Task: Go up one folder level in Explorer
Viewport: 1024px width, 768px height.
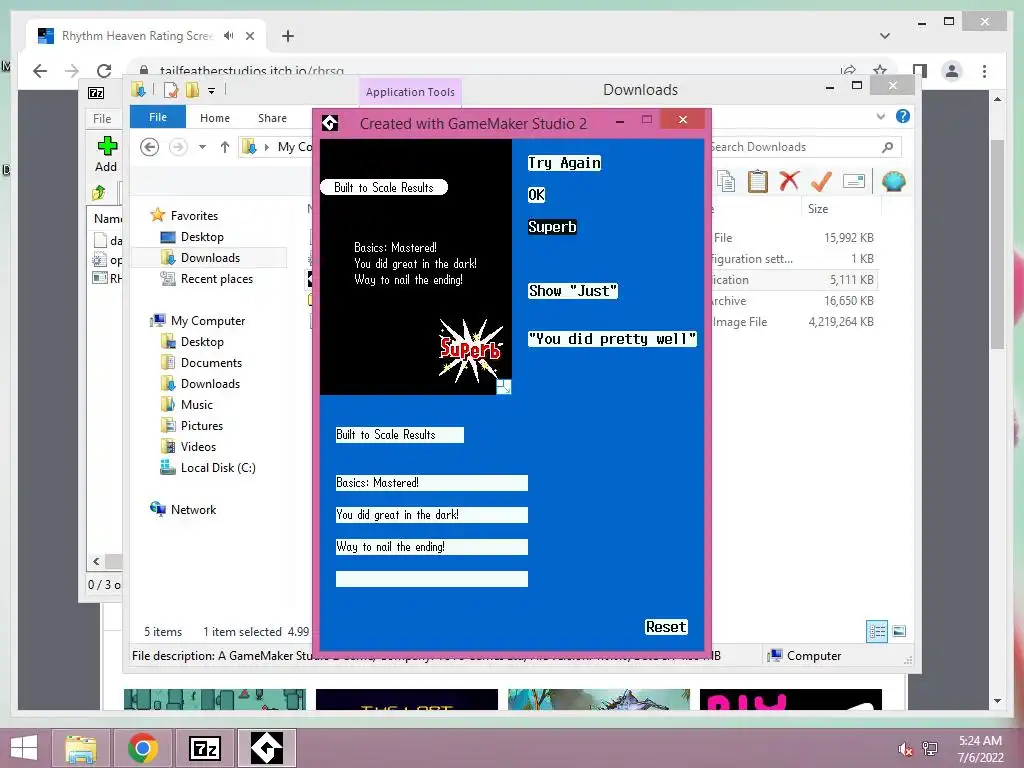Action: pyautogui.click(x=225, y=147)
